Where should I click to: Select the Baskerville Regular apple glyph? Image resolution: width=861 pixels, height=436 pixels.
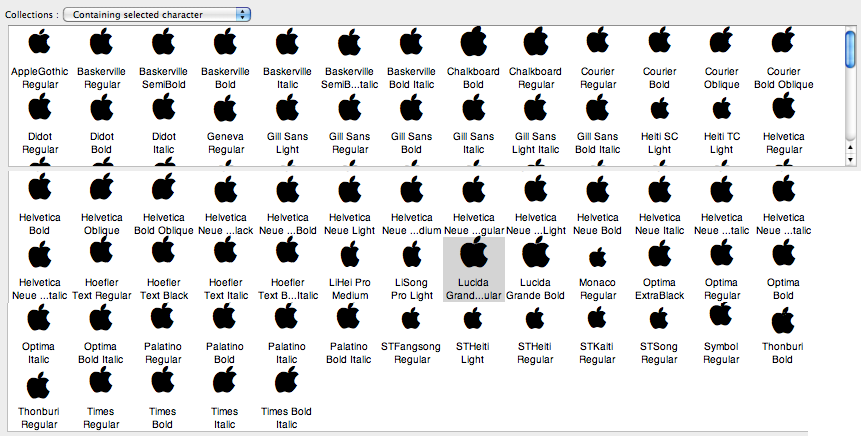pyautogui.click(x=102, y=42)
